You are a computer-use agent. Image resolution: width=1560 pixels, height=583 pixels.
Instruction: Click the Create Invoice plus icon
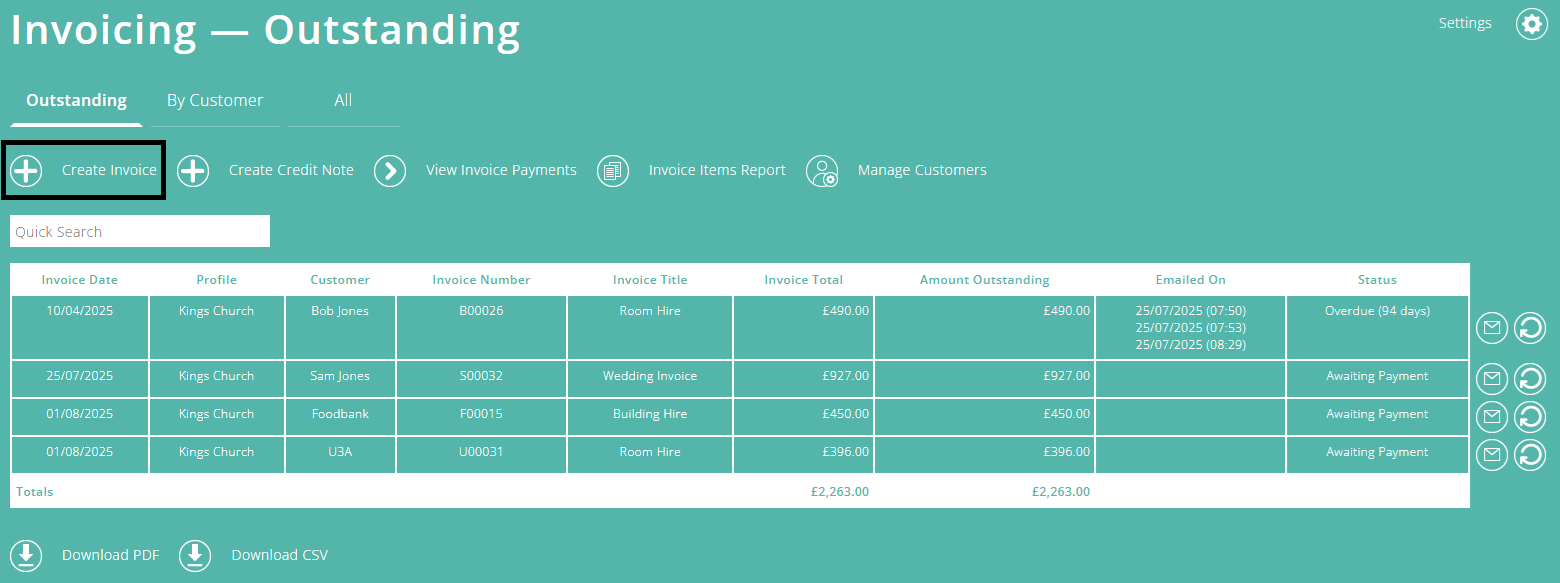tap(26, 171)
